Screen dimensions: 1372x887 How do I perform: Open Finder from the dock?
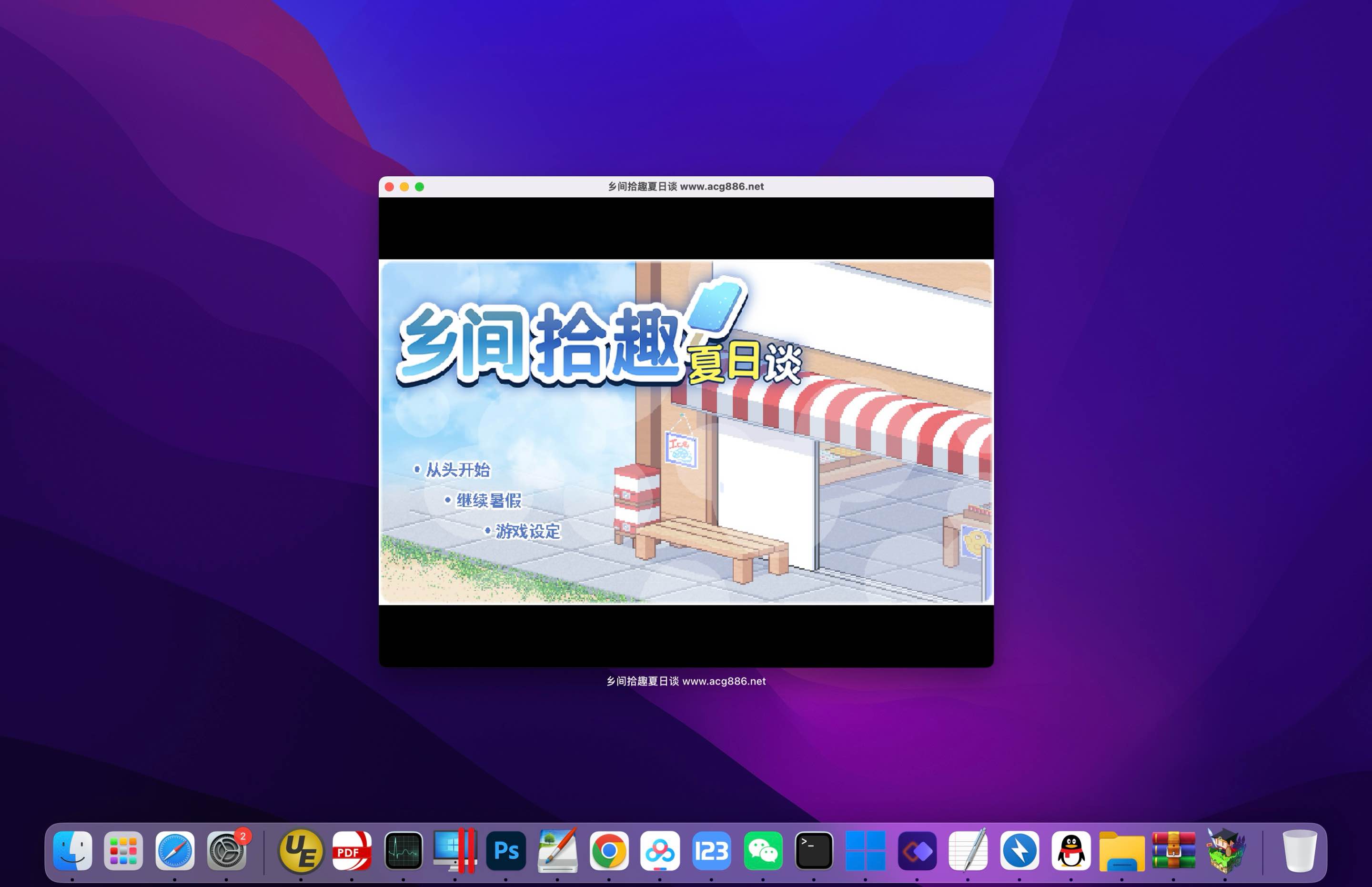pyautogui.click(x=72, y=850)
